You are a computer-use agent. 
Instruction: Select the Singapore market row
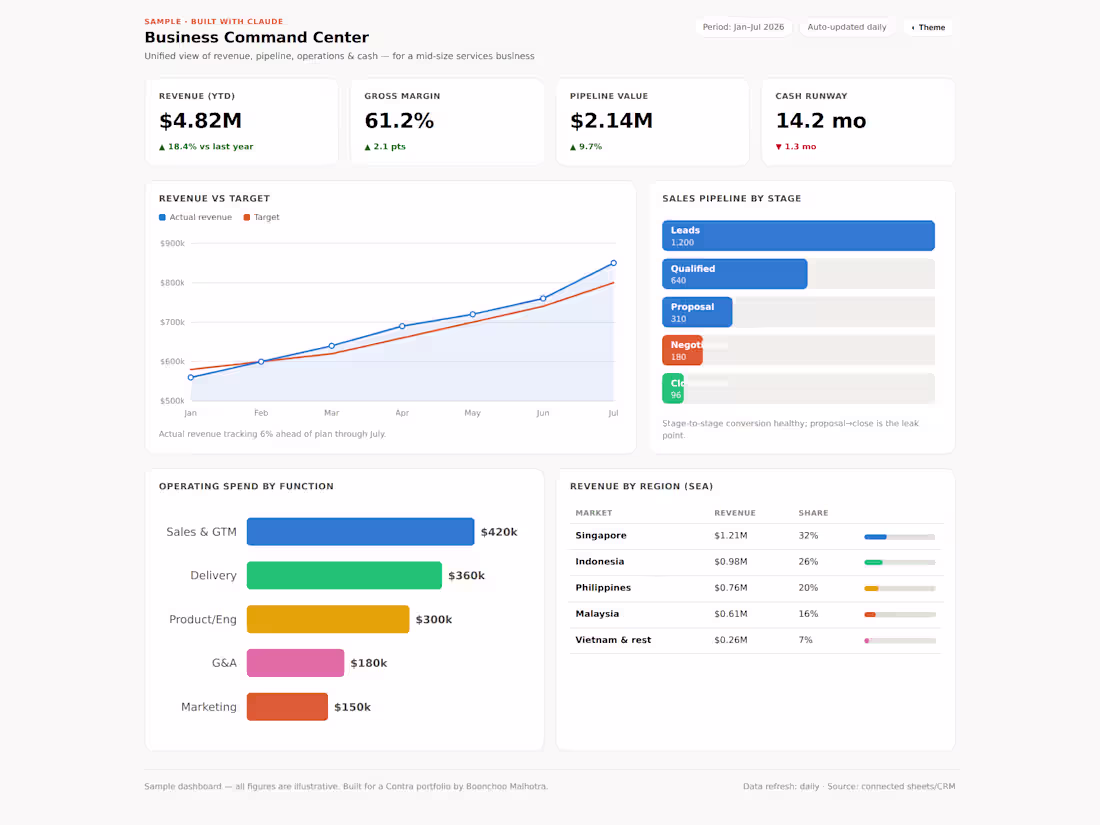756,536
